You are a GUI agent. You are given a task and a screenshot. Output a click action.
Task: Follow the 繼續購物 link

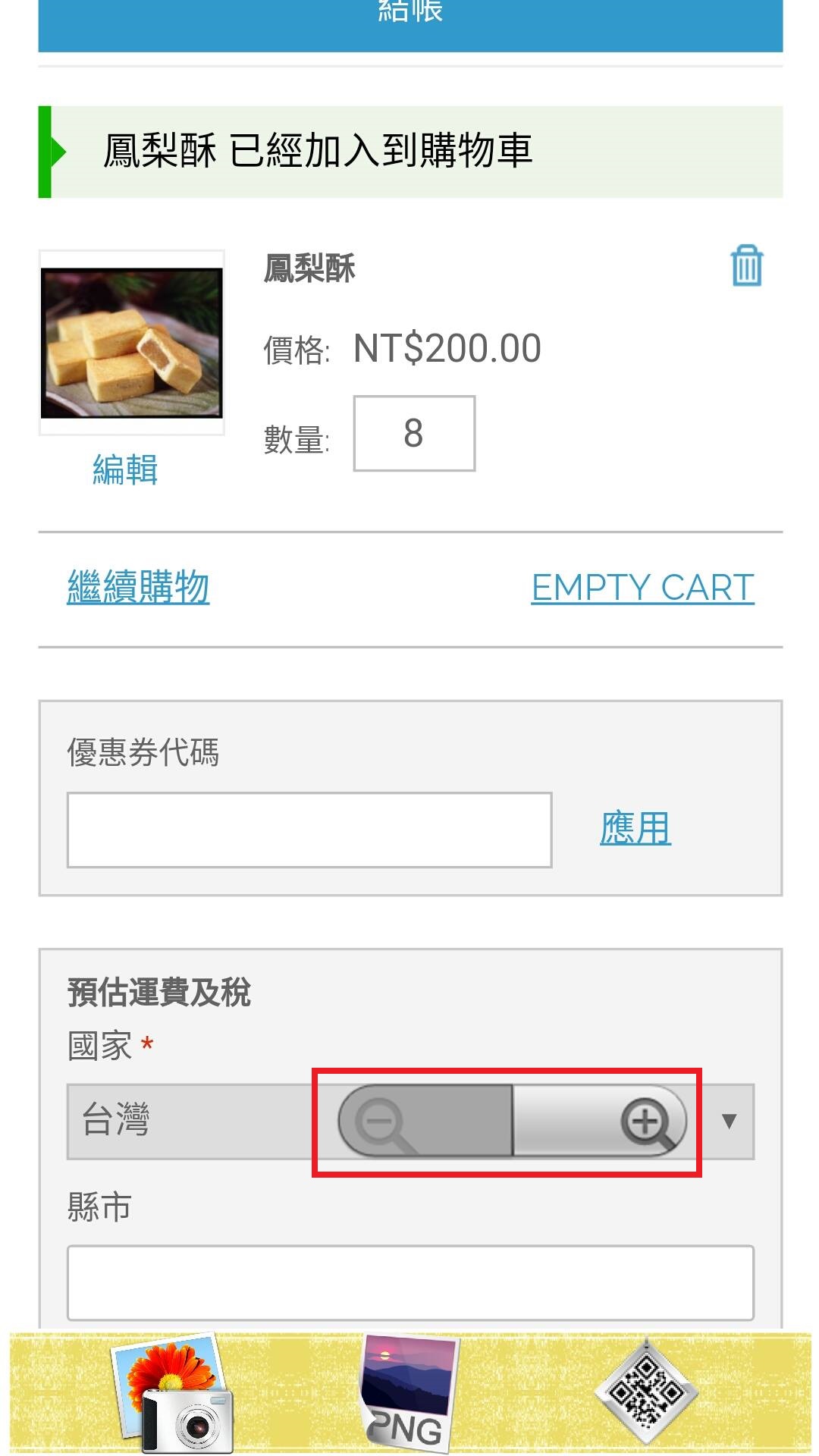138,588
